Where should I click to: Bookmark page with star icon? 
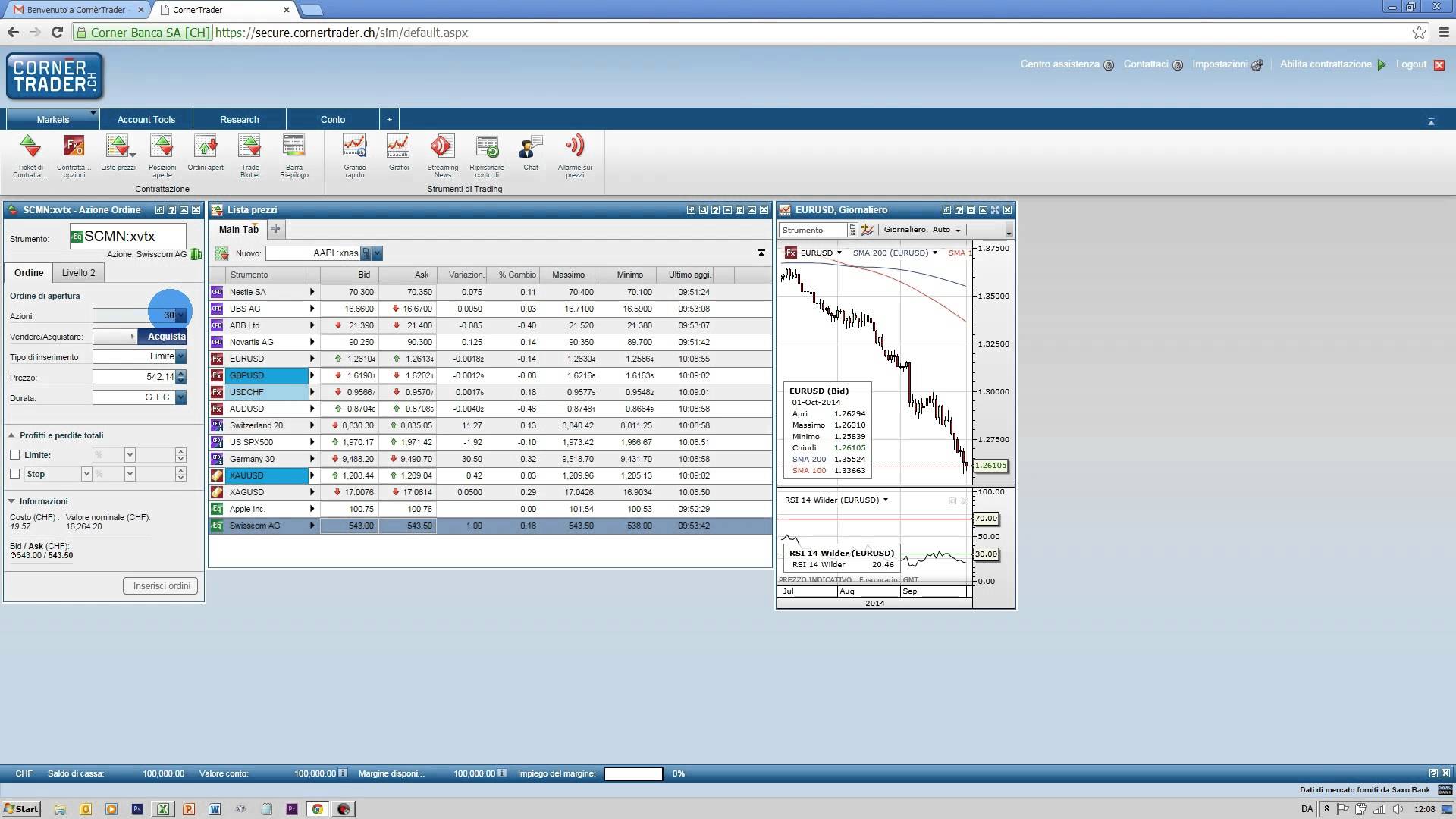(1419, 32)
